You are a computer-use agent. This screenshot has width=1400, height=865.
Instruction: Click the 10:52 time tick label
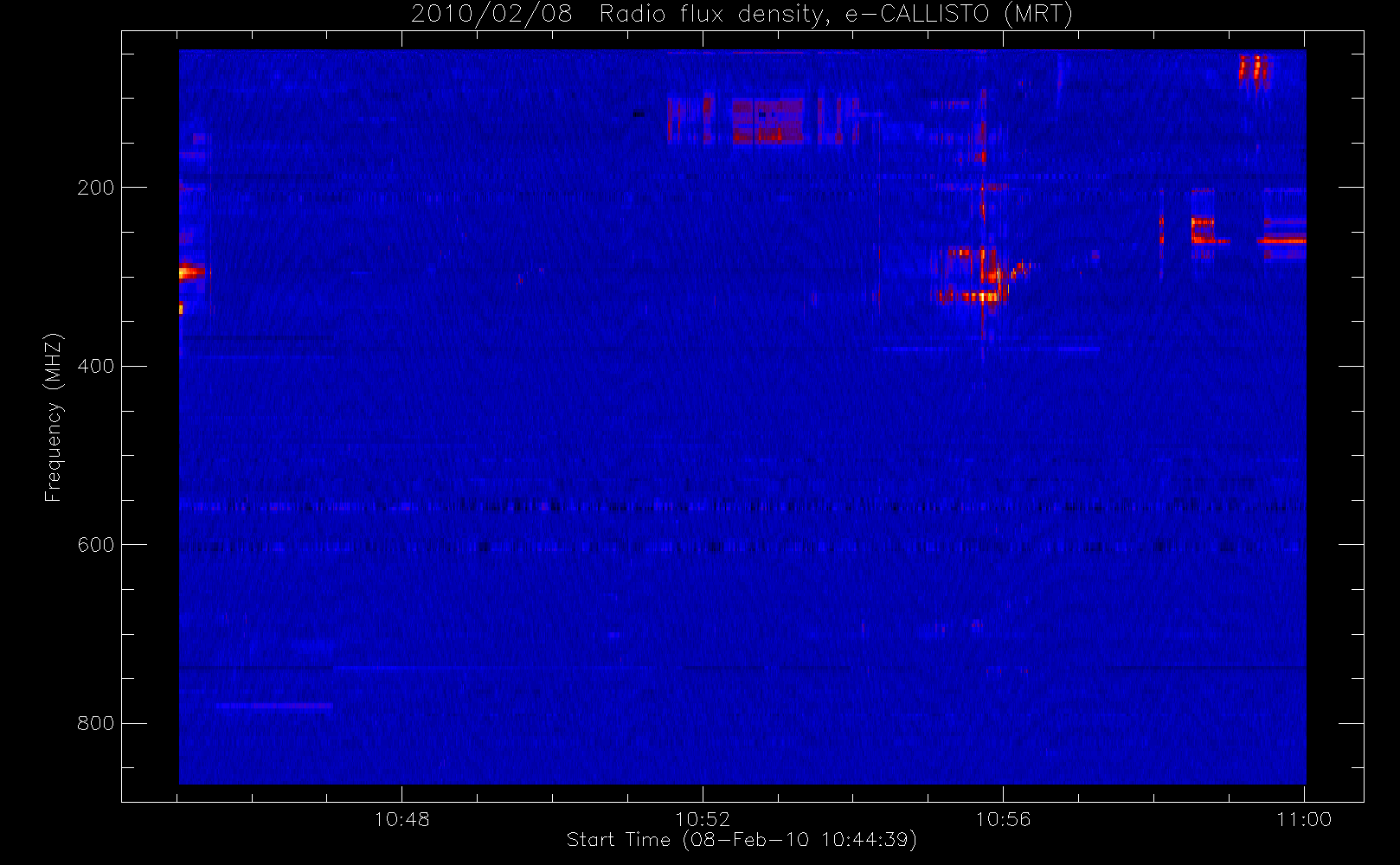coord(703,819)
